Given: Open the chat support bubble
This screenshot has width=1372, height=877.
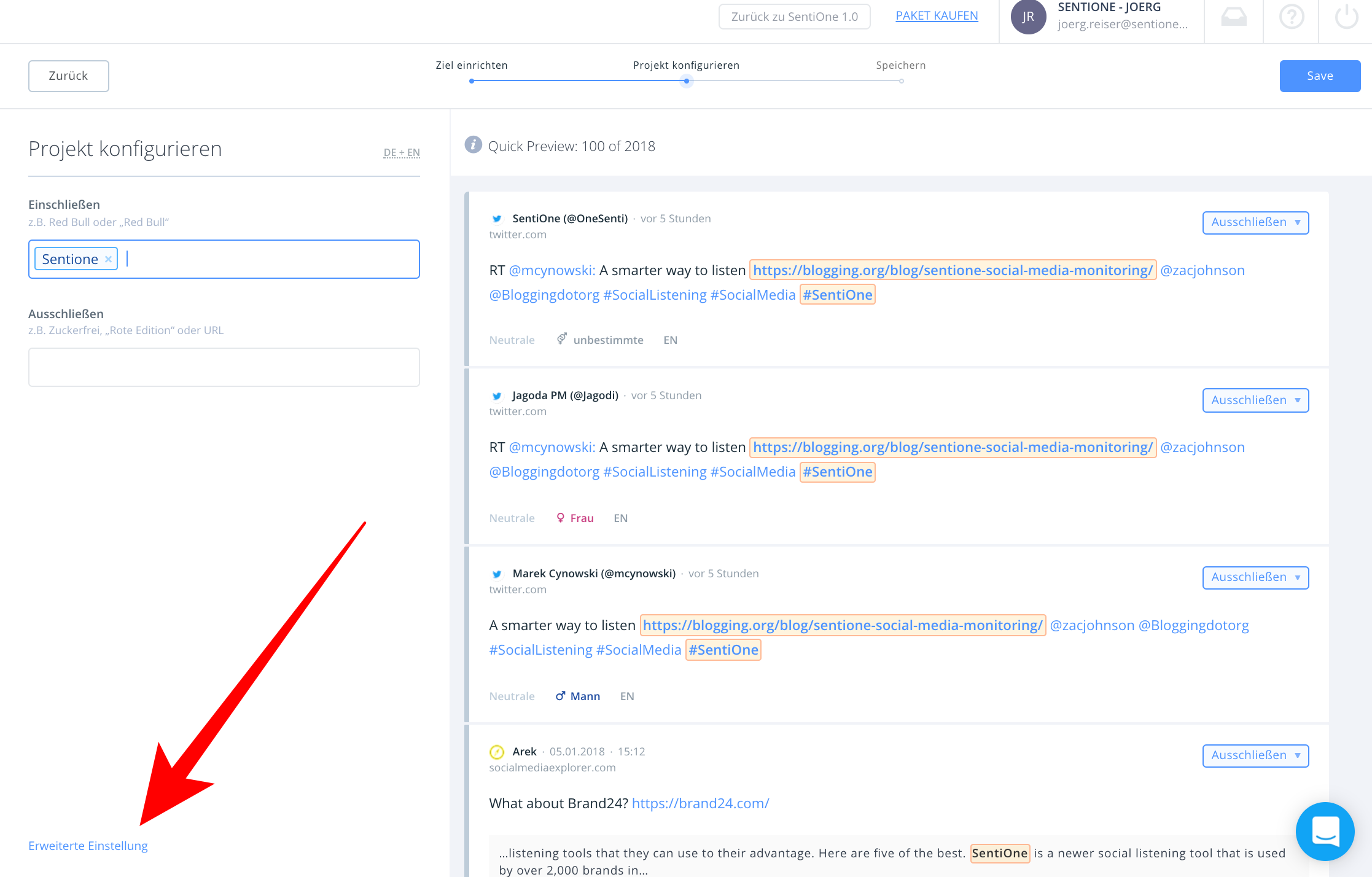Looking at the screenshot, I should [x=1325, y=831].
